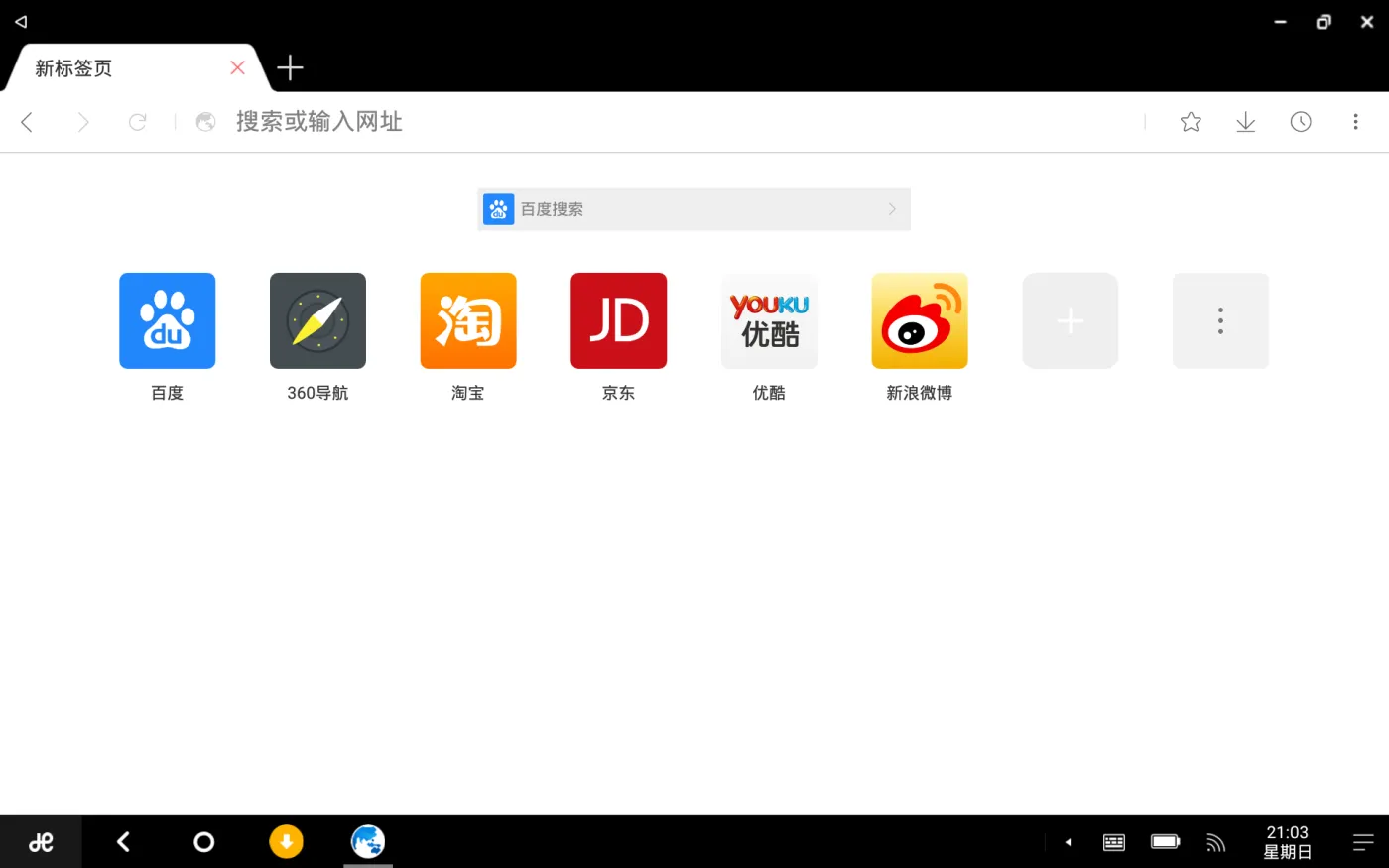1389x868 pixels.
Task: Open the more options shortcut tile
Action: click(x=1220, y=320)
